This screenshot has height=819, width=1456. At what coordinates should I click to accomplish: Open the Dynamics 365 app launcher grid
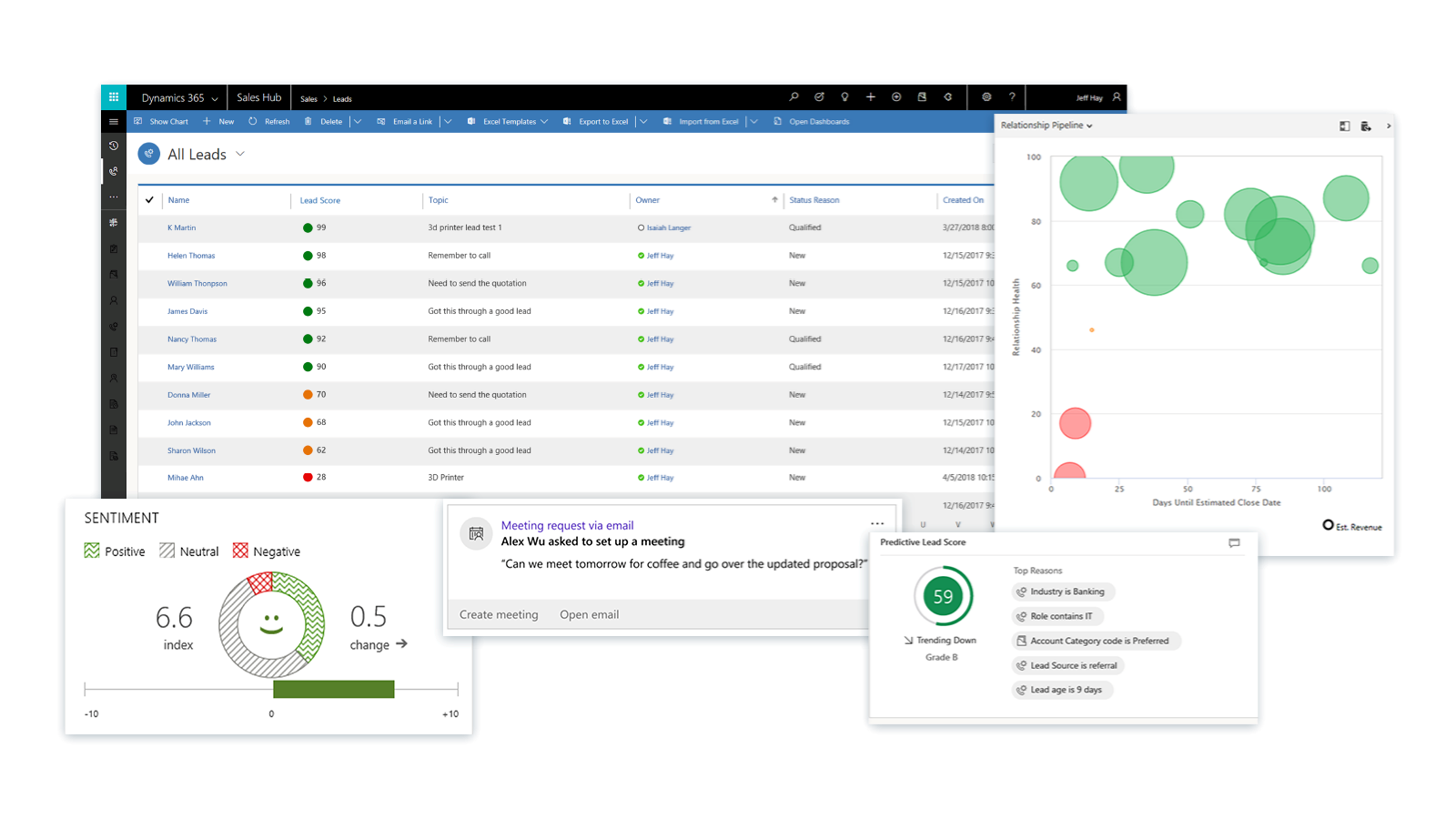click(x=114, y=97)
